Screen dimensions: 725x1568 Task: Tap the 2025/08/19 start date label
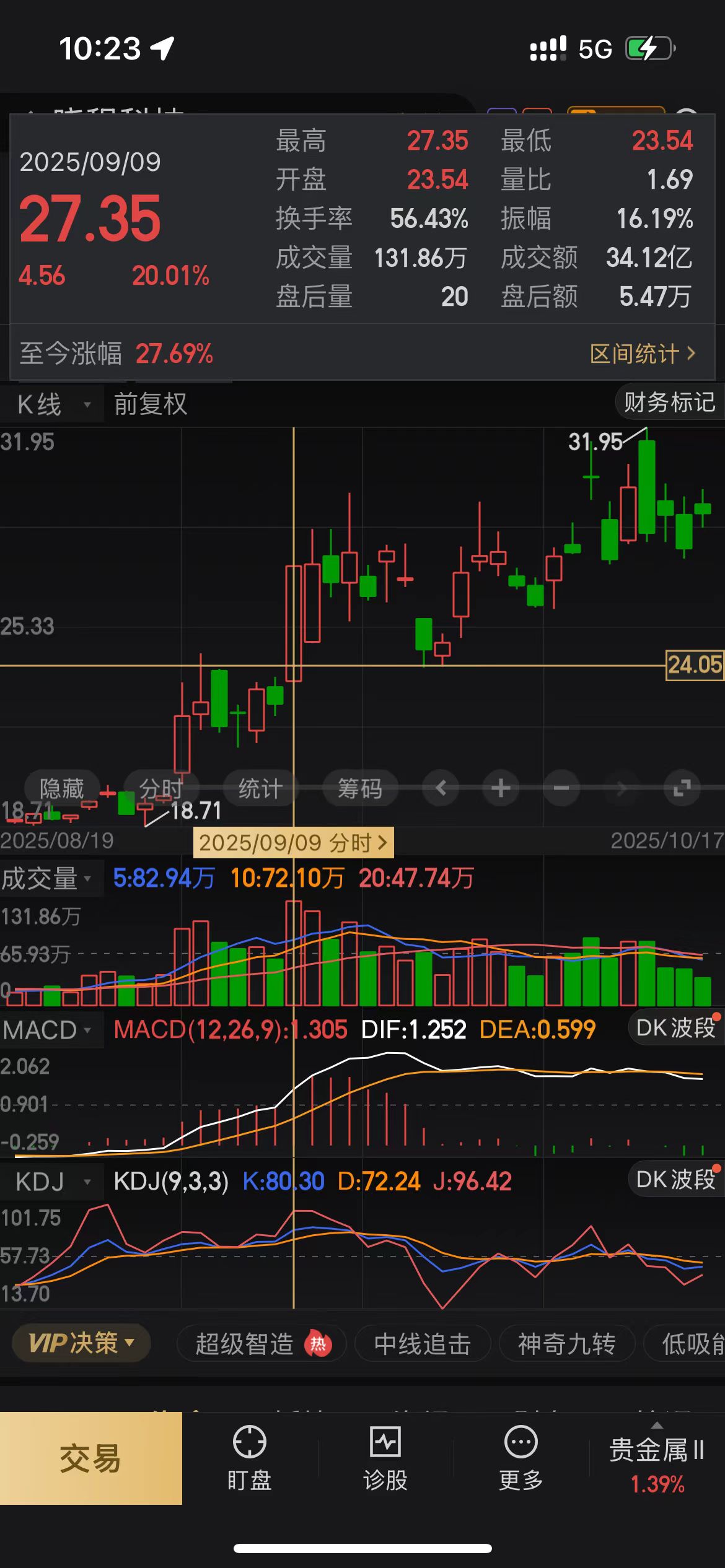click(57, 840)
